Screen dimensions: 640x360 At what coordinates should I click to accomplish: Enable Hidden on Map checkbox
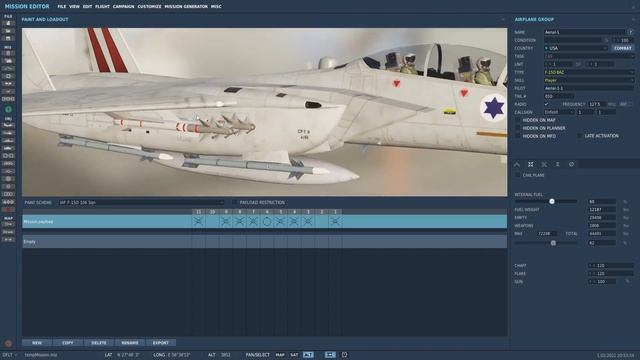tap(518, 120)
